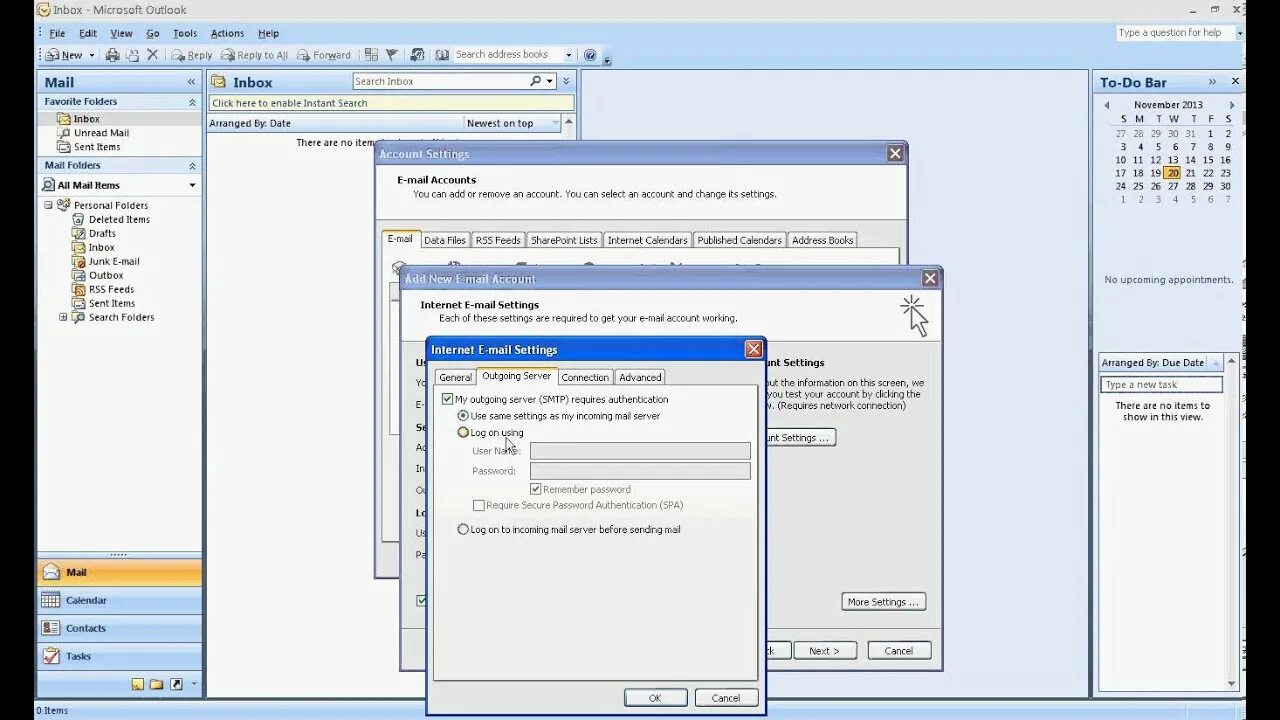Screen dimensions: 1280x720
Task: Click the Print toolbar icon
Action: tap(113, 55)
